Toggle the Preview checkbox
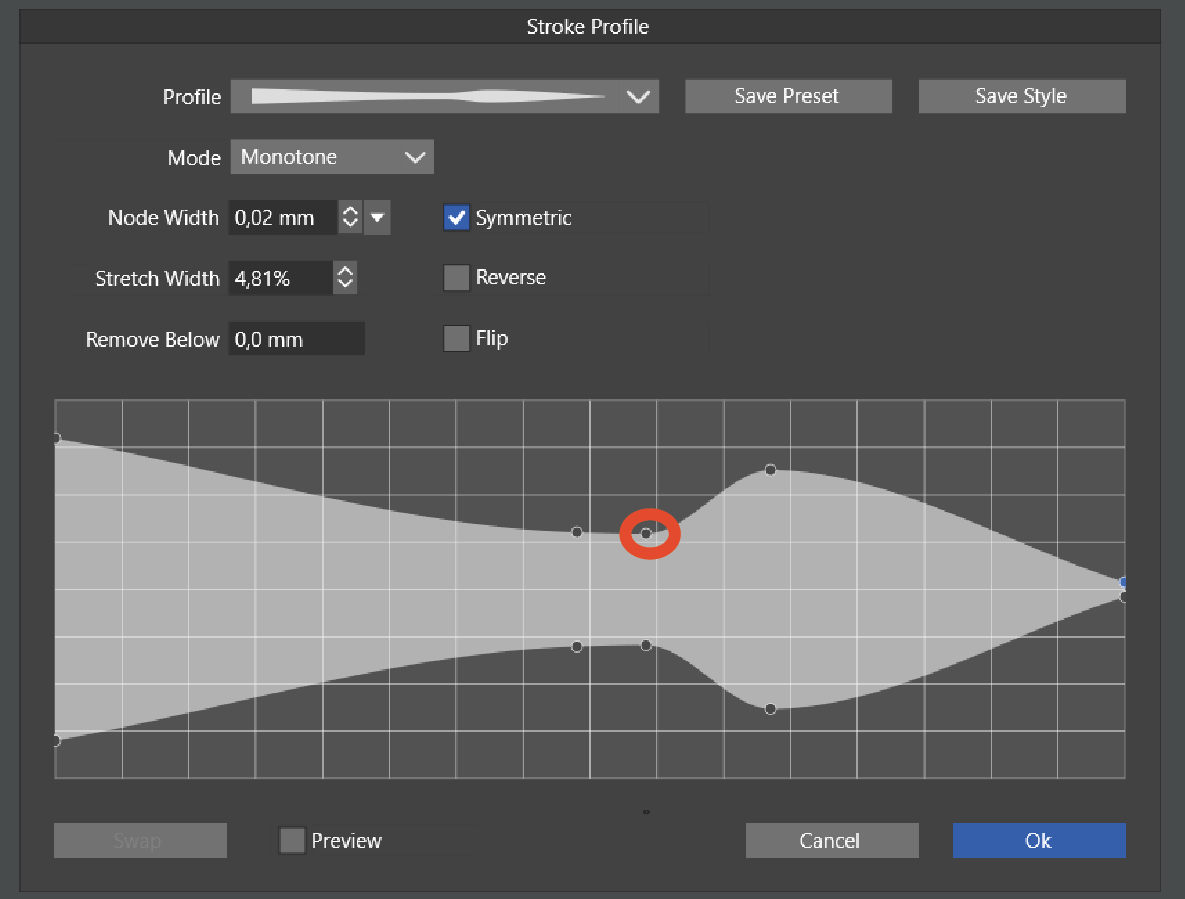The image size is (1185, 899). [292, 841]
